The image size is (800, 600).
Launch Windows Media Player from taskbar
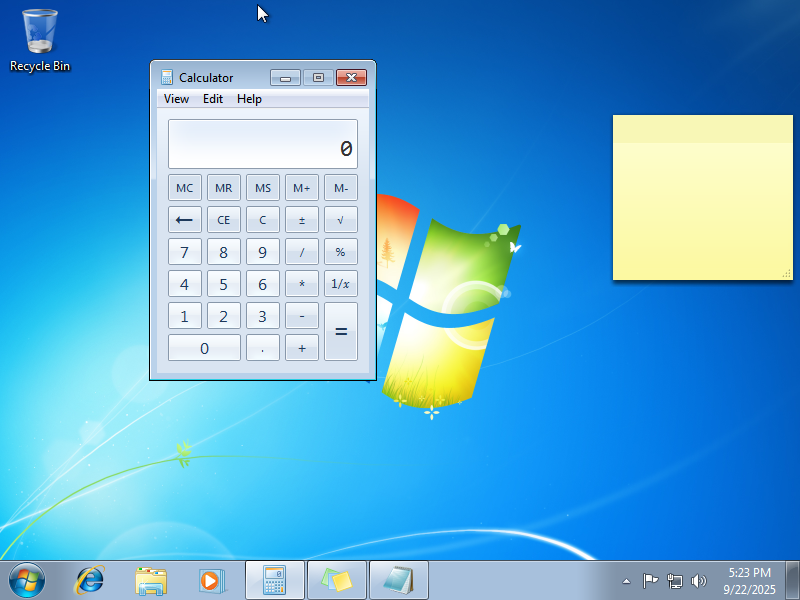(x=212, y=580)
